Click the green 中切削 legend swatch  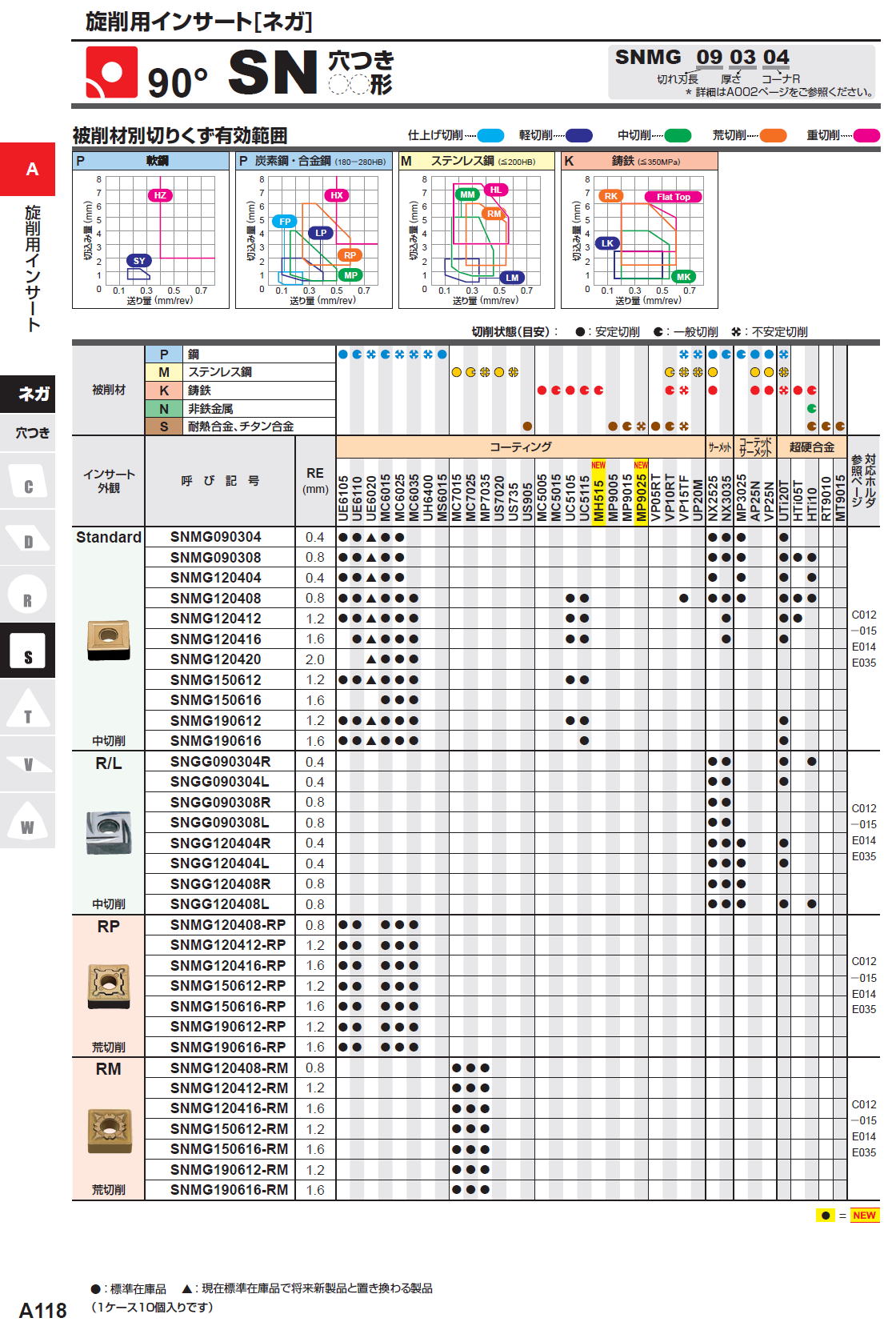point(678,135)
